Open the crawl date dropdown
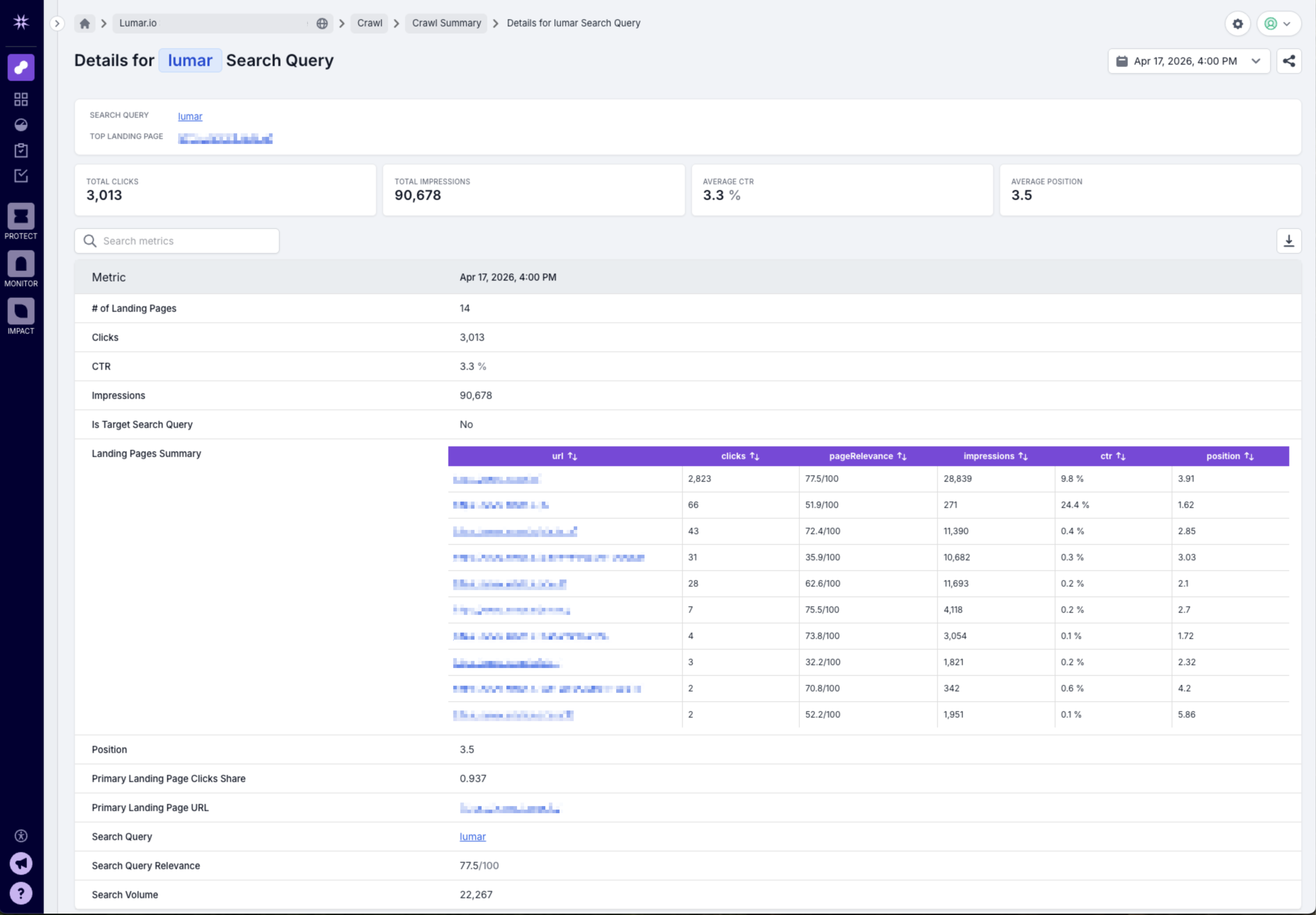This screenshot has width=1316, height=915. pos(1189,61)
